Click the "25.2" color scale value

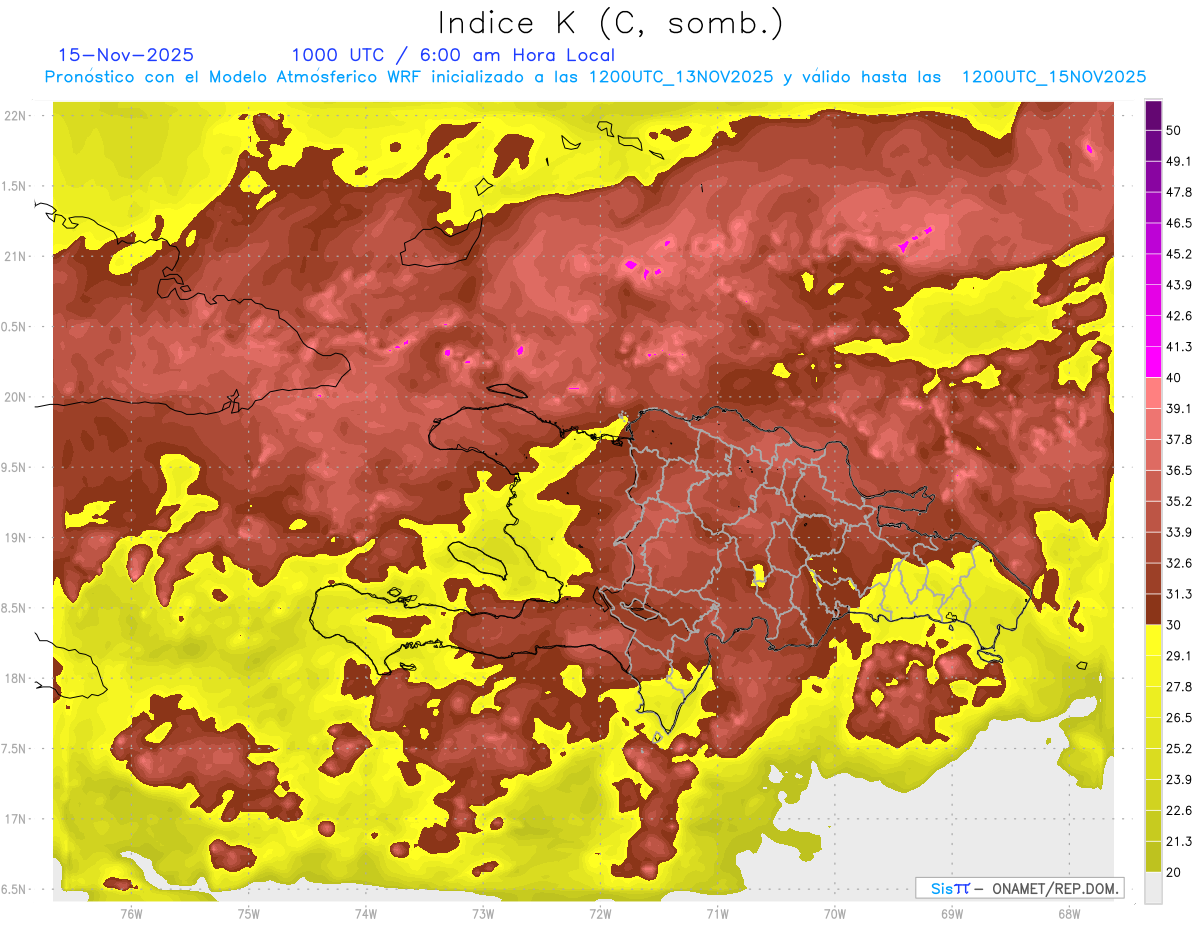(x=1179, y=748)
